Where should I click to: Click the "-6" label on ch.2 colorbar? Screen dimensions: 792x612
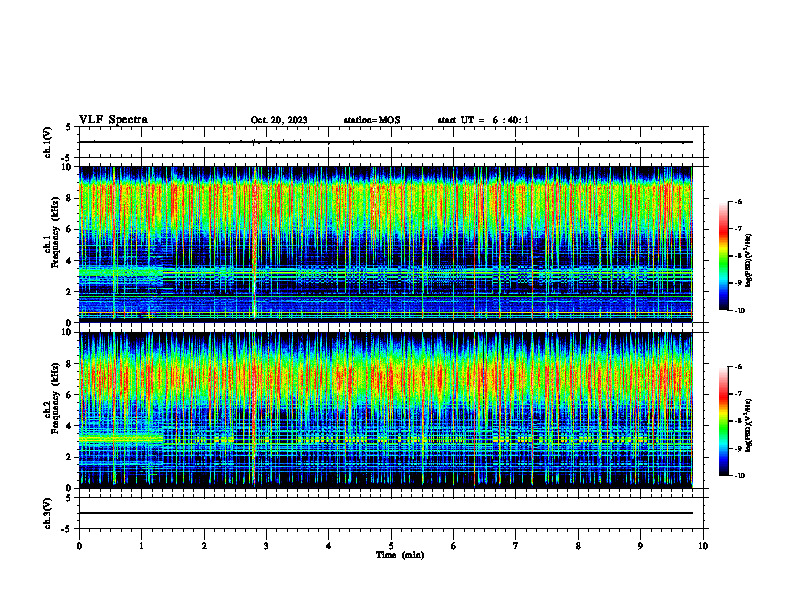(x=738, y=367)
